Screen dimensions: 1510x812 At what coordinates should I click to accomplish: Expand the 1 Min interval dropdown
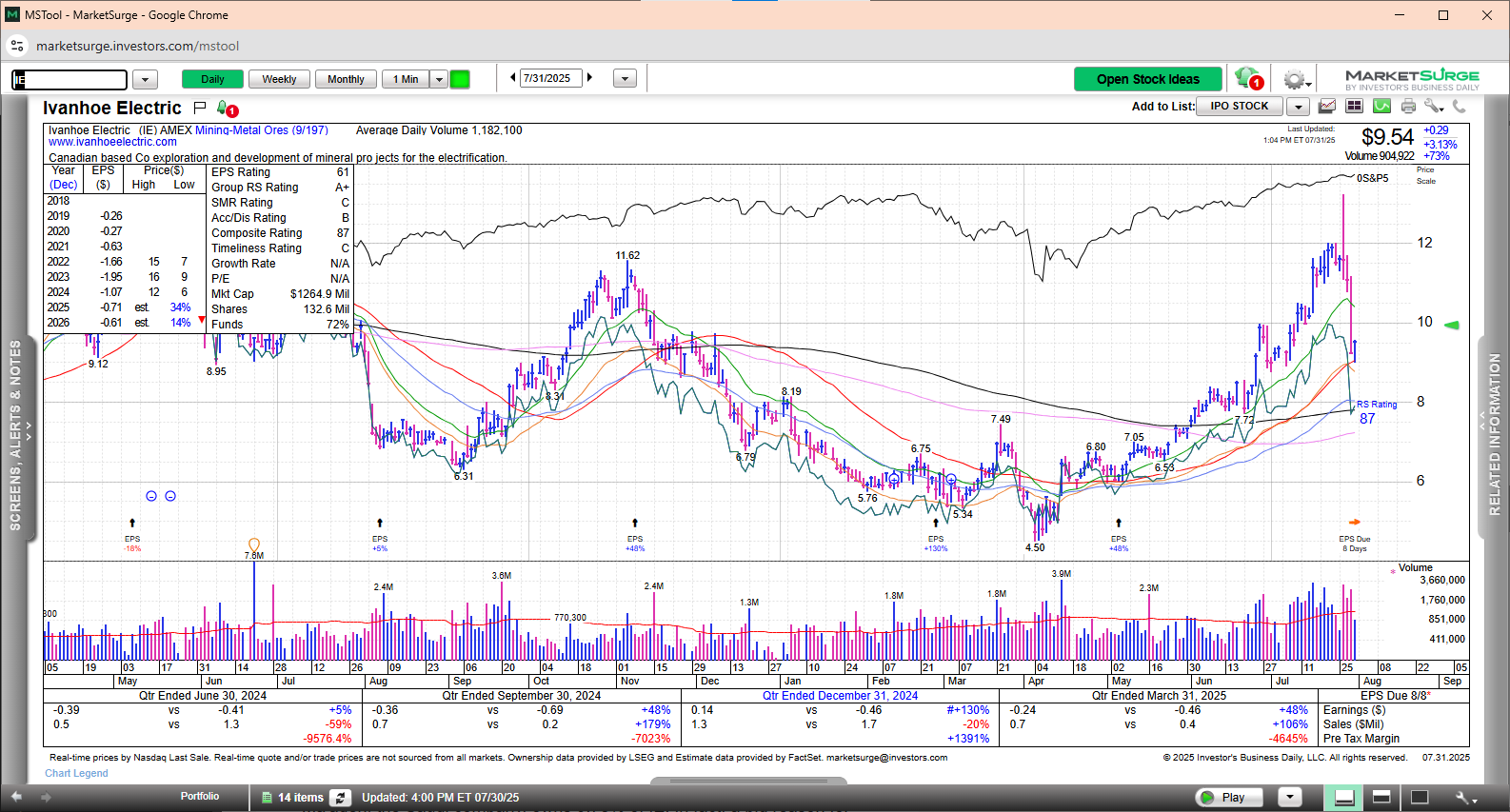pyautogui.click(x=439, y=80)
